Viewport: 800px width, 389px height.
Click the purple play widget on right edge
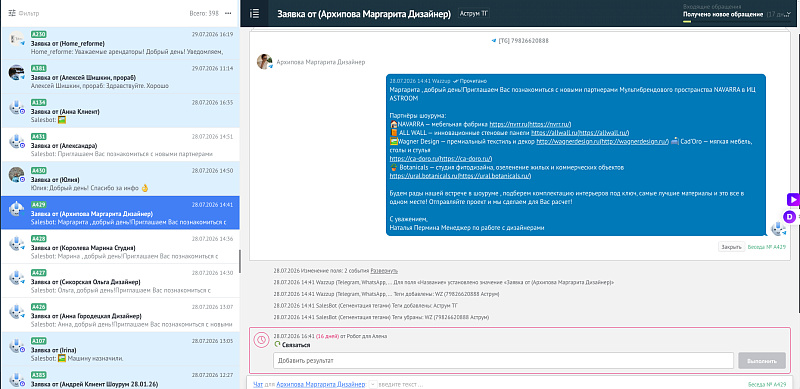click(793, 199)
